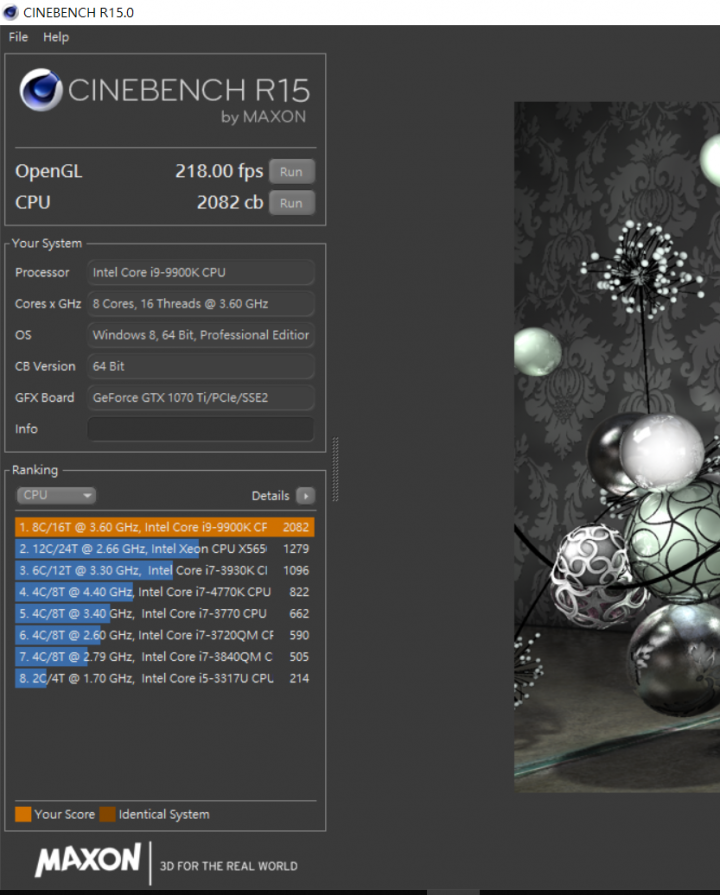
Task: Select ranking row 5 i7-3770
Action: tap(164, 614)
